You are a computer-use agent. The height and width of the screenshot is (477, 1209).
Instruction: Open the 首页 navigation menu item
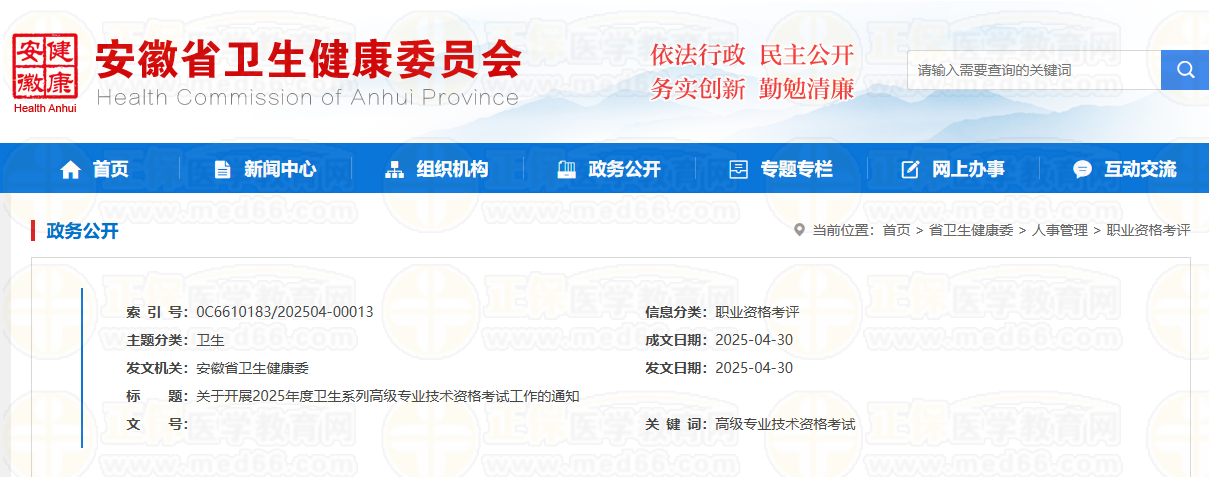tap(111, 170)
